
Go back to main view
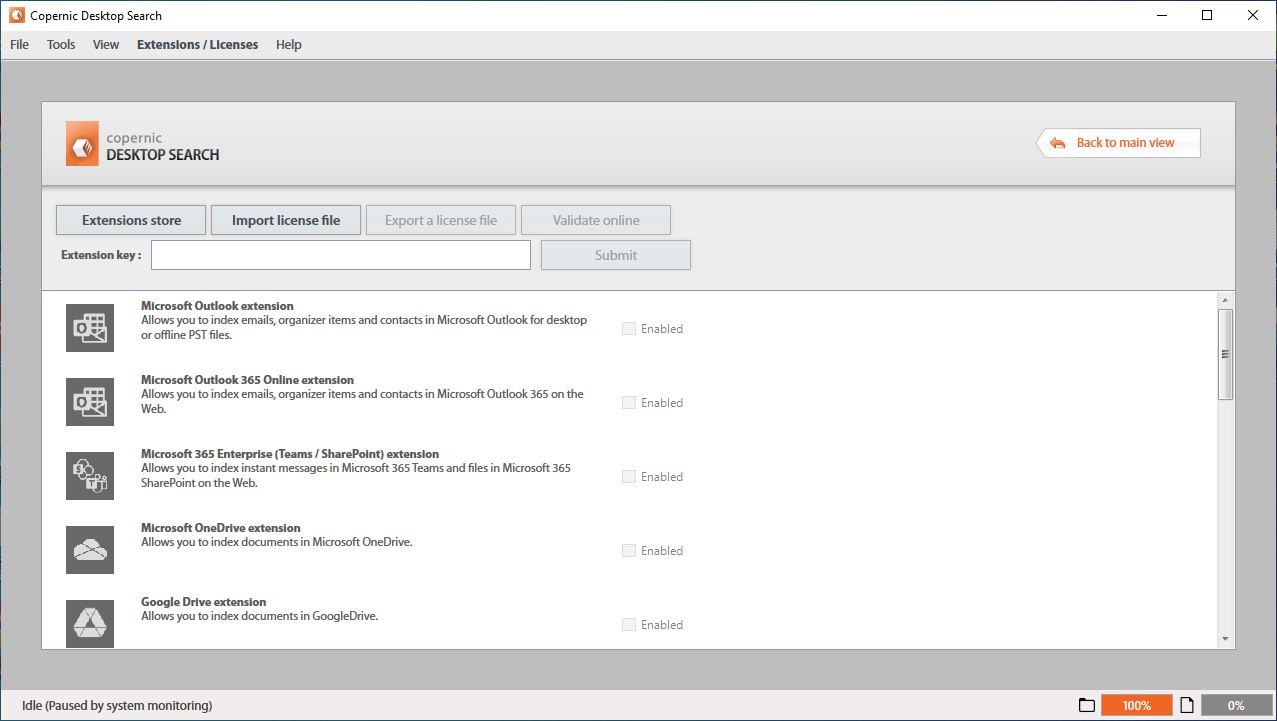coord(1119,143)
